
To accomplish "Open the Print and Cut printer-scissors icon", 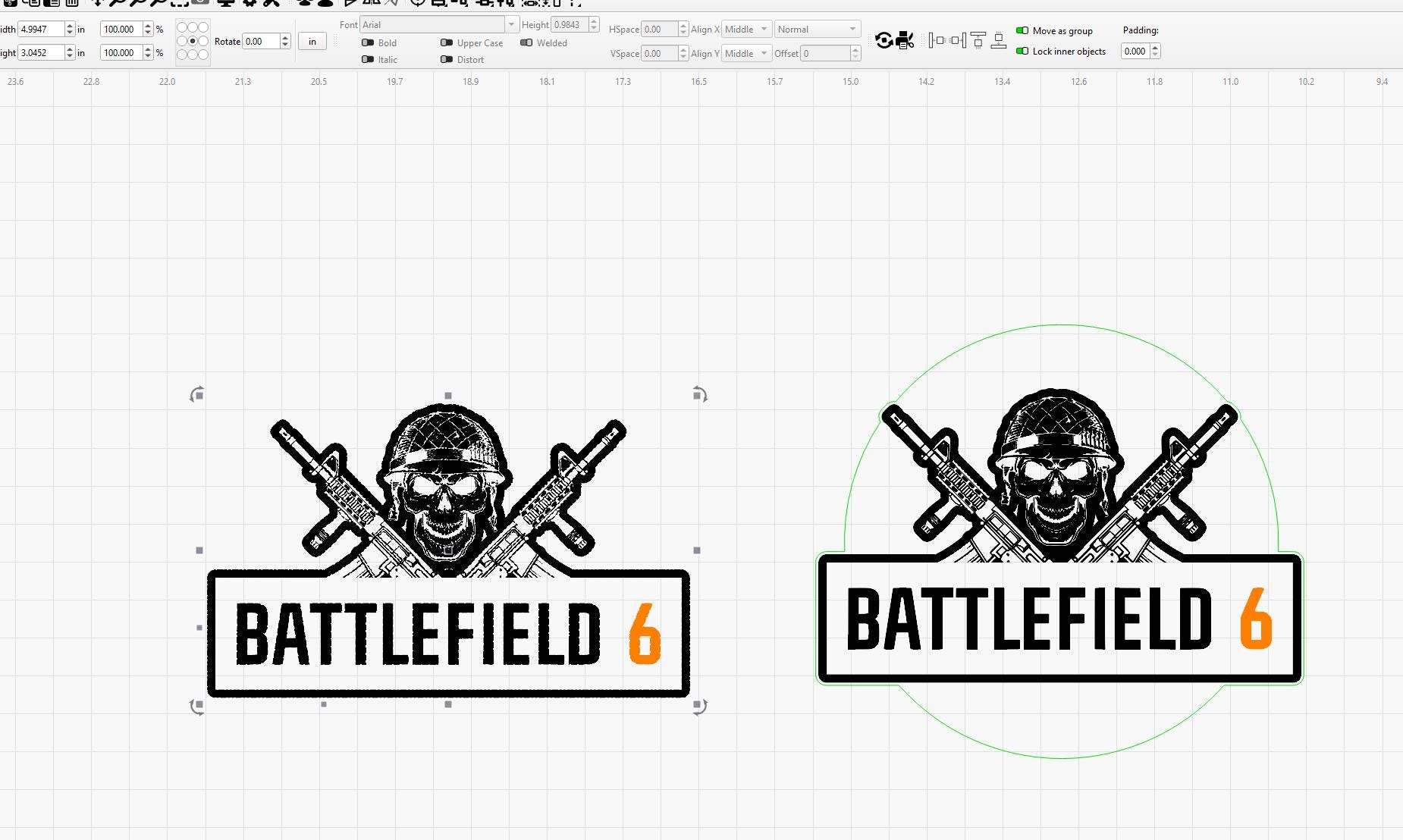I will pos(905,40).
